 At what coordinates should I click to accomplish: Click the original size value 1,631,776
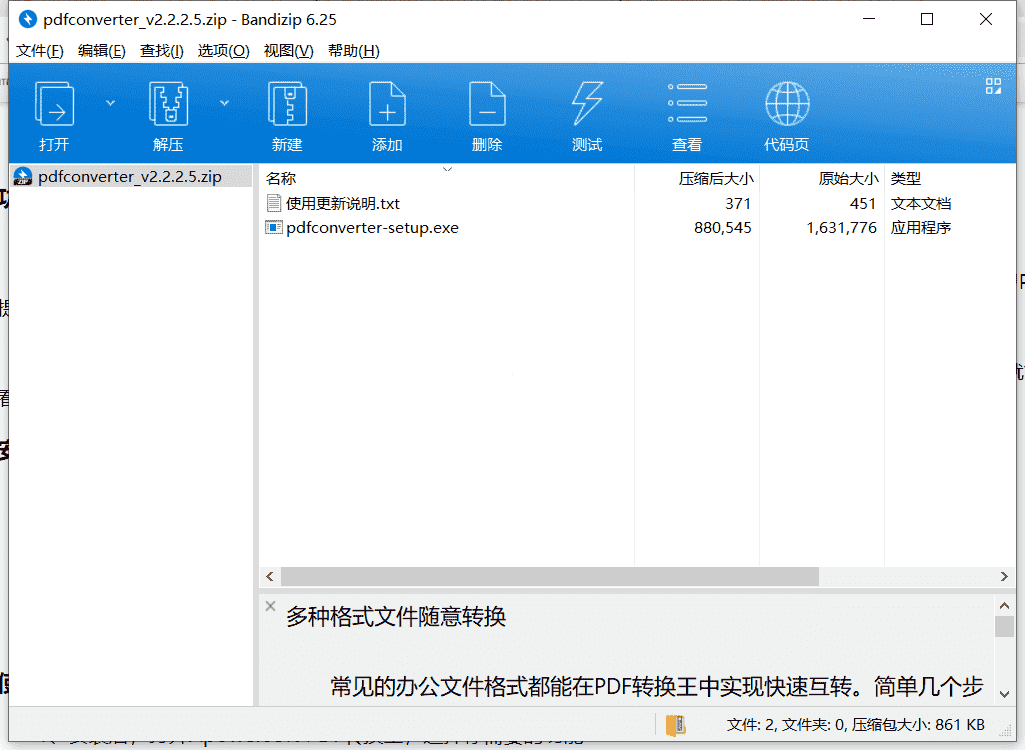(x=841, y=228)
